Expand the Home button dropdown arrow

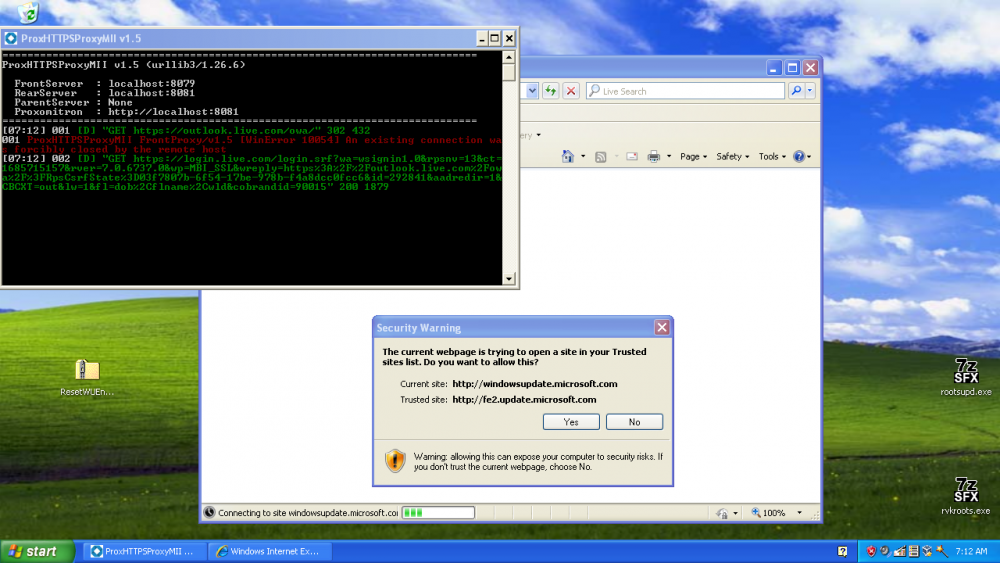[x=583, y=156]
